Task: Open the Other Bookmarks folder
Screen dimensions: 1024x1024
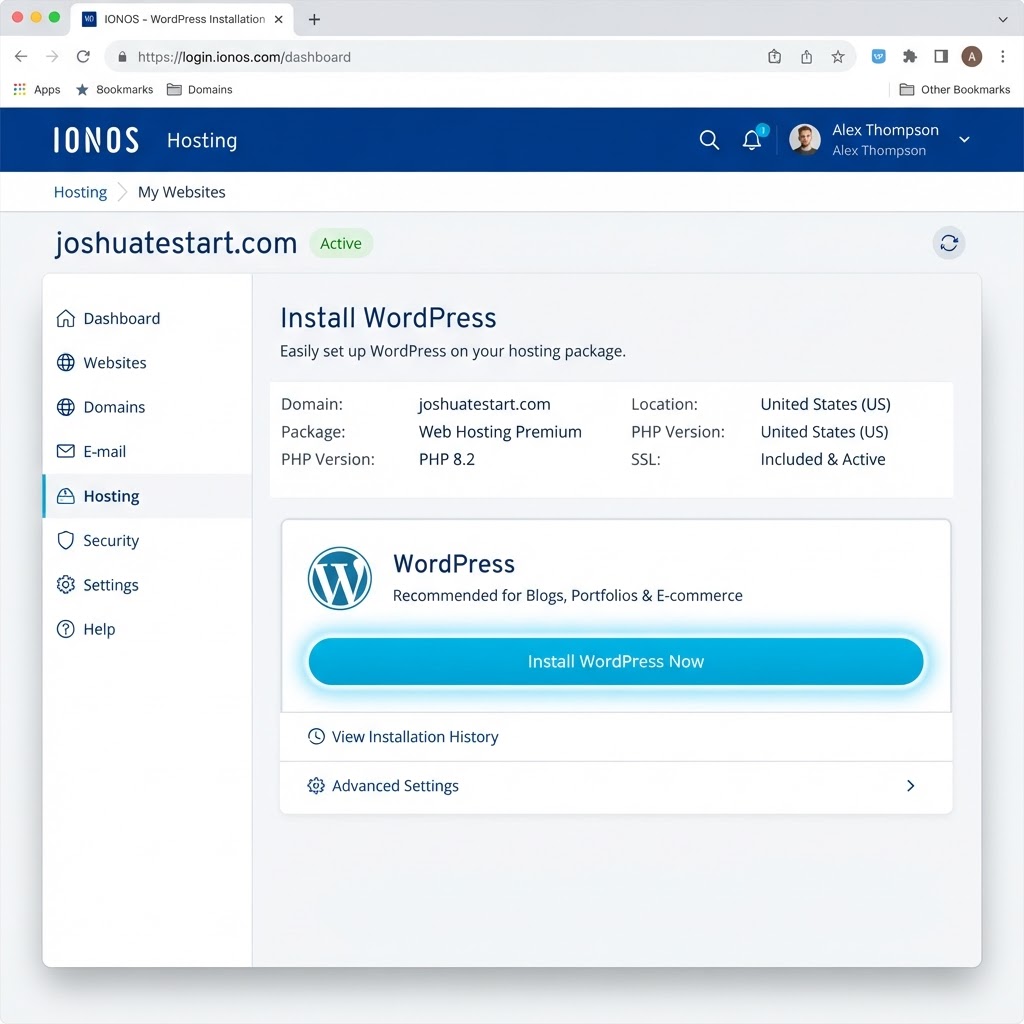Action: click(x=955, y=89)
